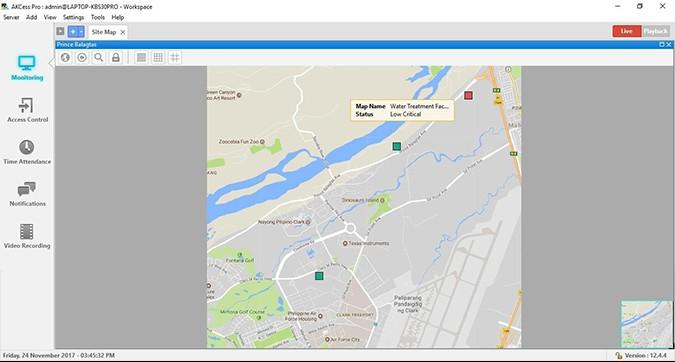The width and height of the screenshot is (675, 362).
Task: Click the gray play square left of tabs
Action: (x=60, y=31)
